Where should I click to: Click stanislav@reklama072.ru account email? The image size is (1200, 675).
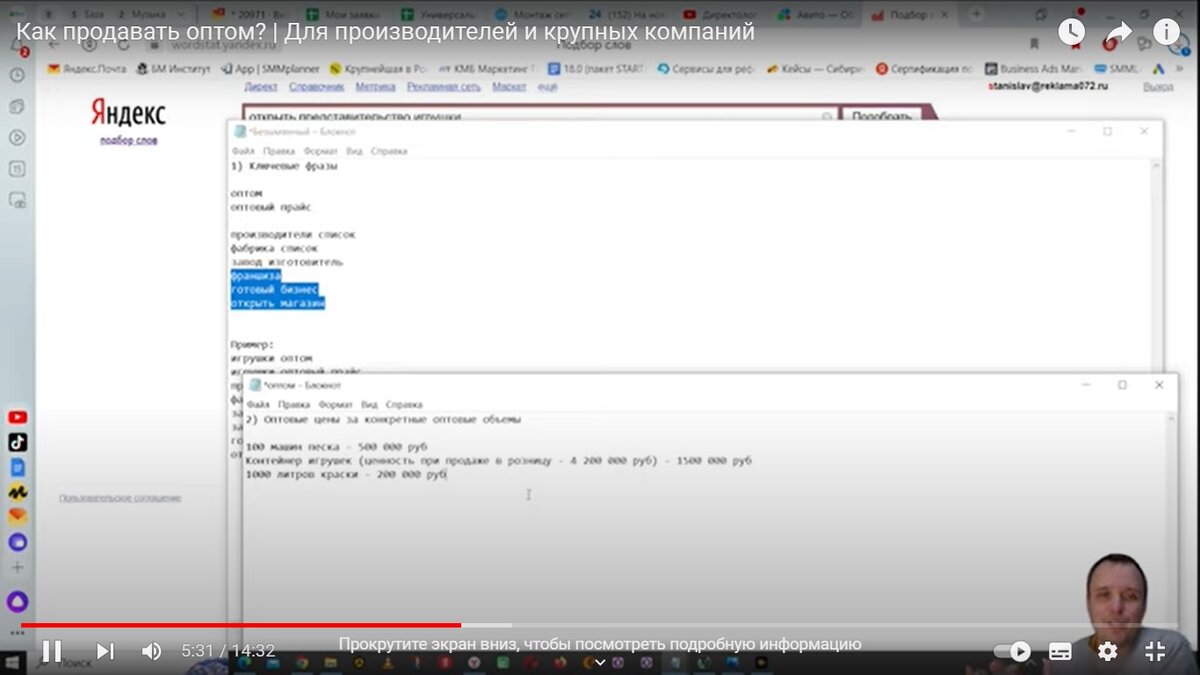pos(1048,87)
